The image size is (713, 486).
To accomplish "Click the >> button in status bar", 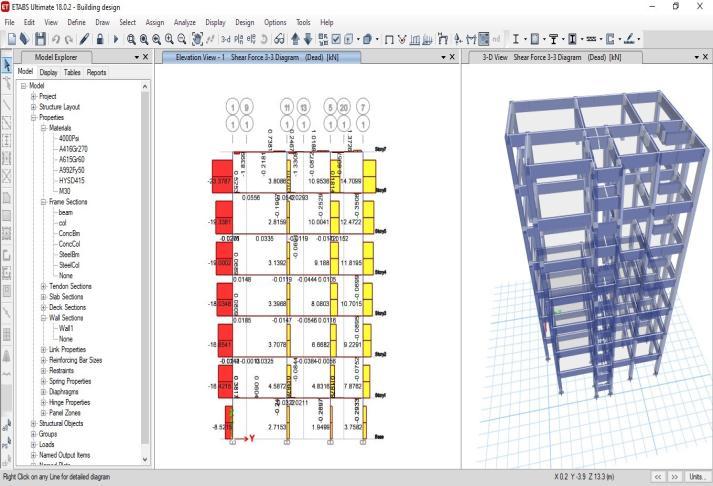I will pos(675,476).
